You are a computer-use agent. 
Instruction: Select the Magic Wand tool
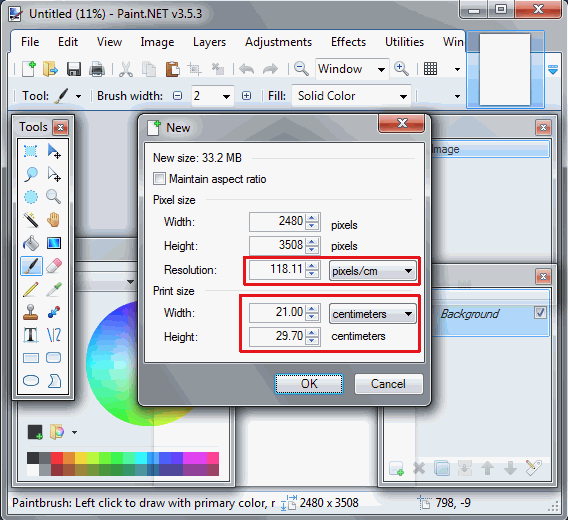coord(31,220)
